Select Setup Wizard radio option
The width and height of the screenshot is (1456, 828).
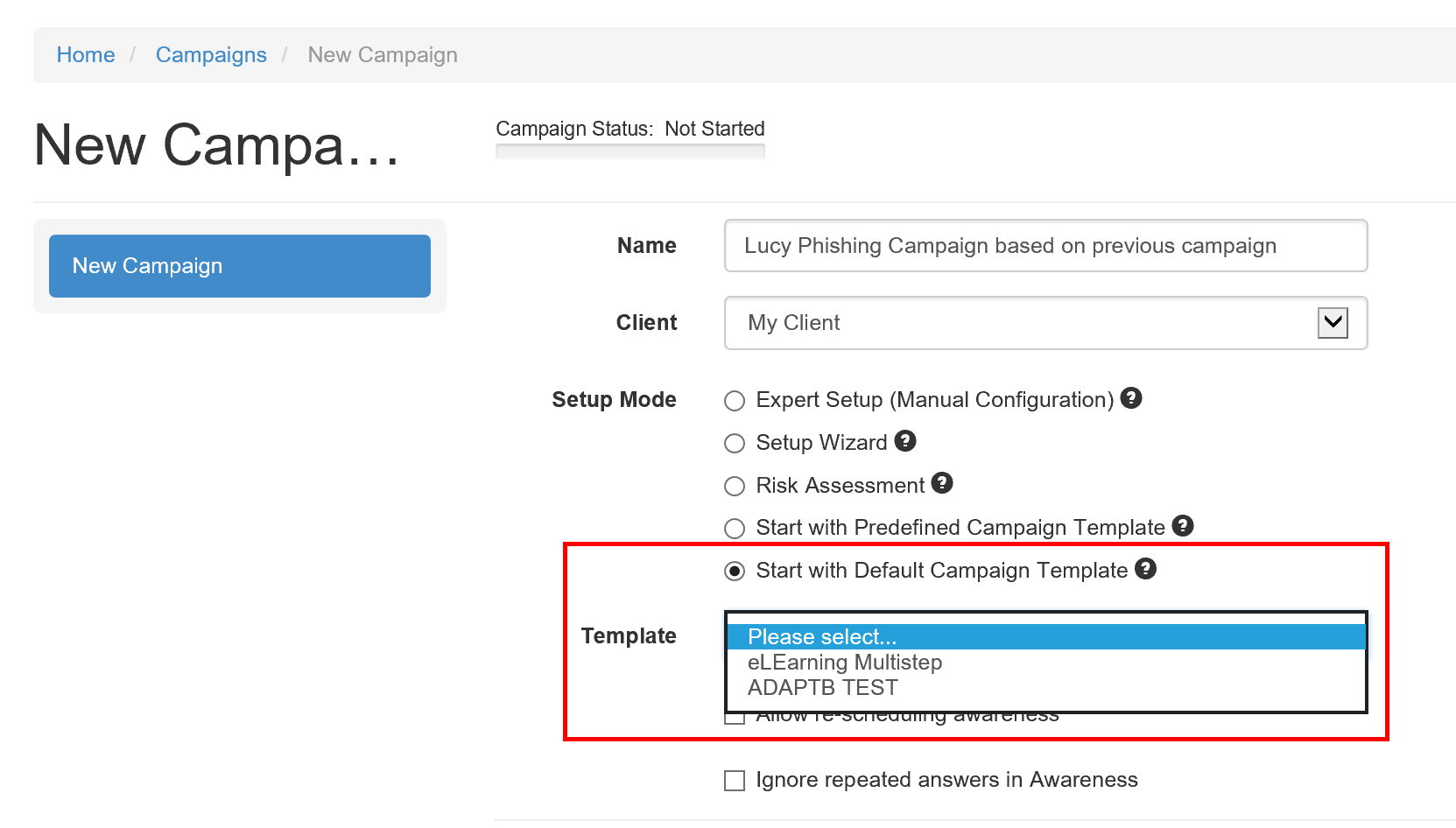click(x=735, y=444)
